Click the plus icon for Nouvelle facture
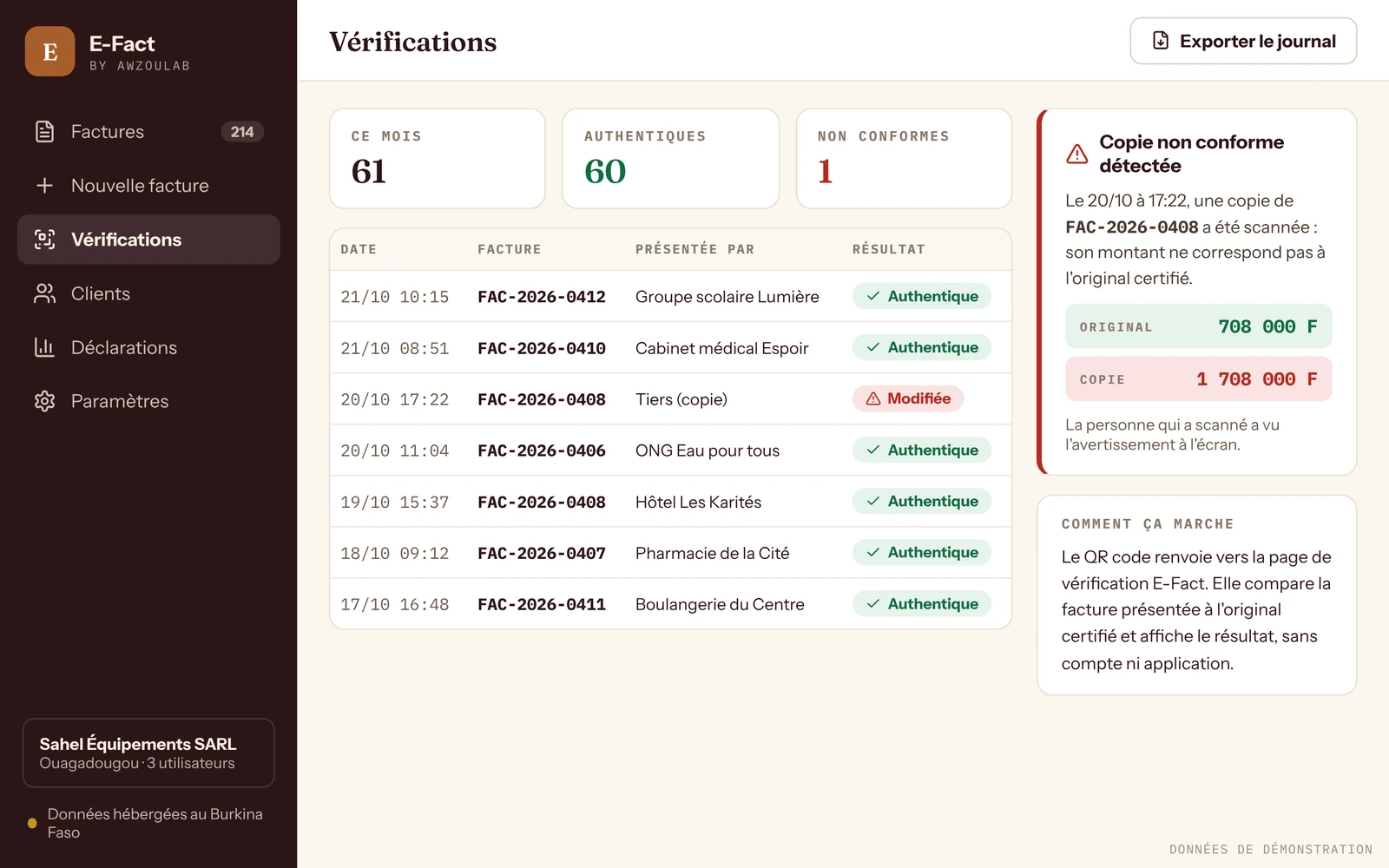The height and width of the screenshot is (868, 1389). tap(44, 186)
